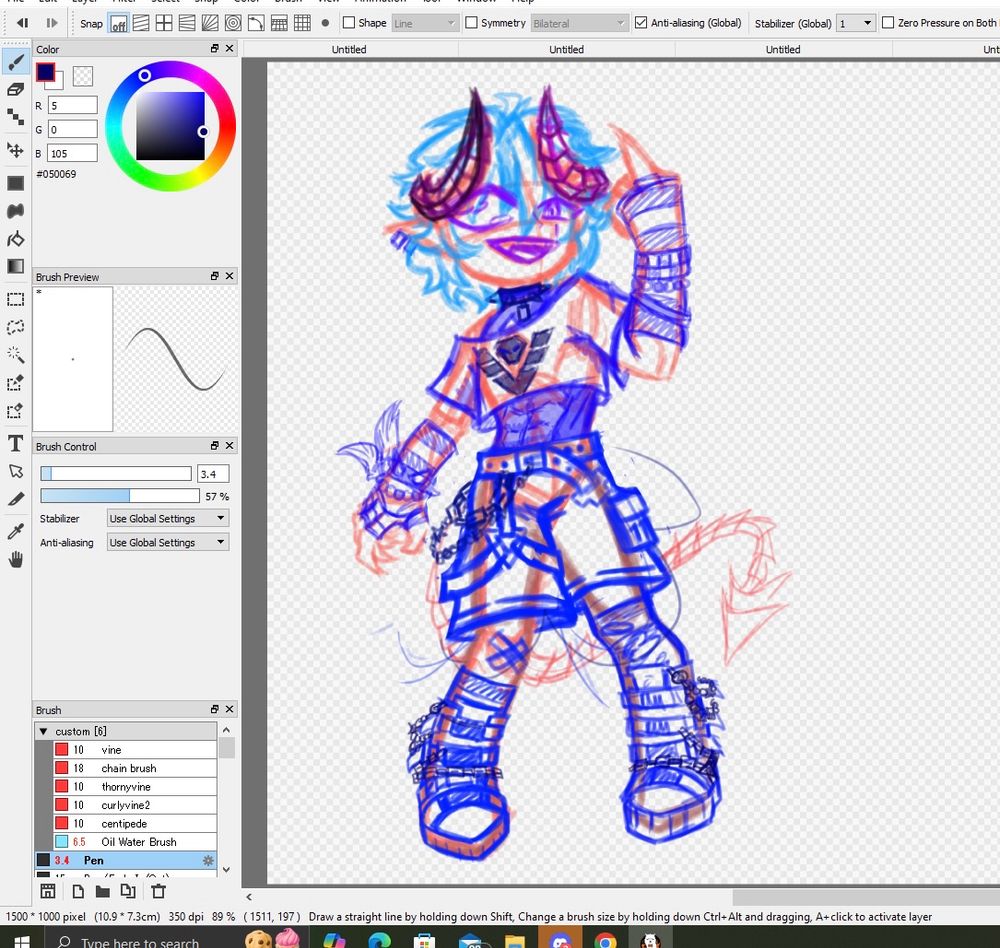Select the Select Eraser tool

15,411
